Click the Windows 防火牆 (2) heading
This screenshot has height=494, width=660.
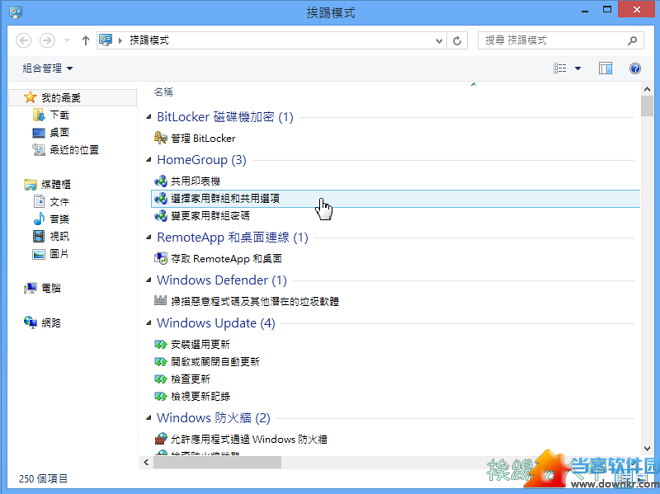pos(213,418)
